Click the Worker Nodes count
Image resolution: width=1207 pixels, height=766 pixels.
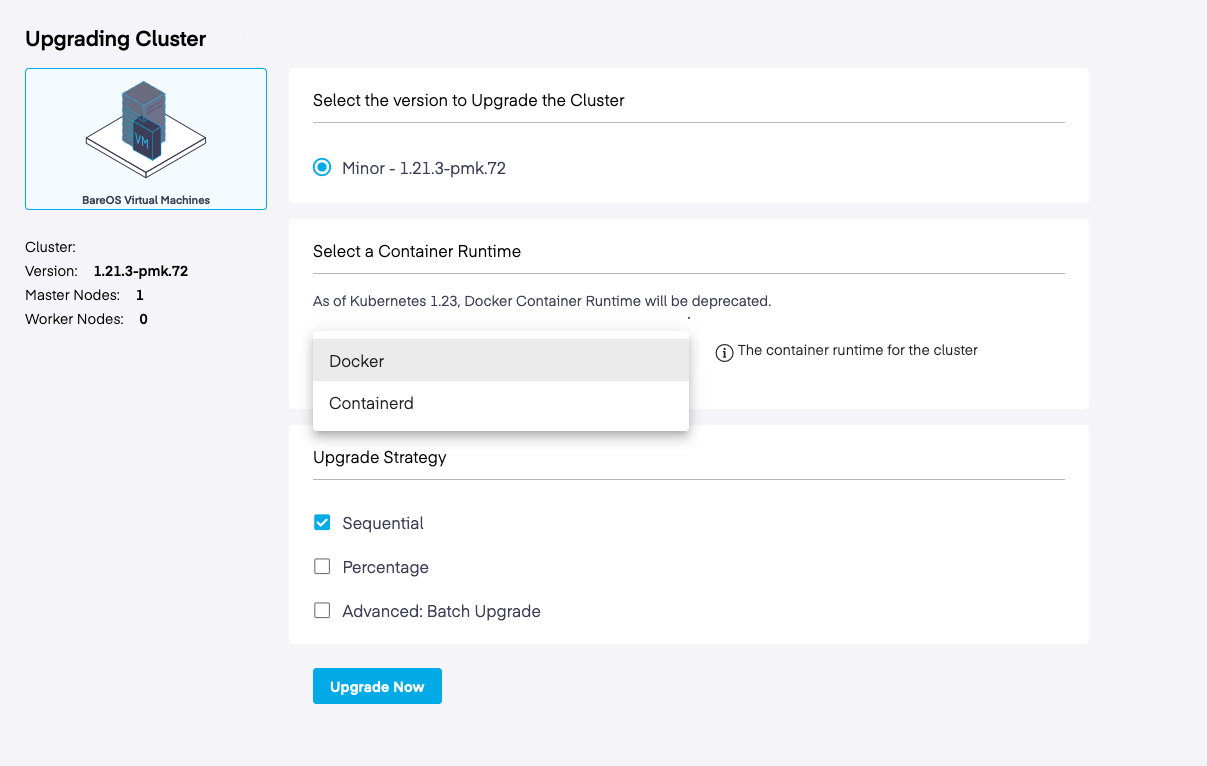(x=144, y=319)
